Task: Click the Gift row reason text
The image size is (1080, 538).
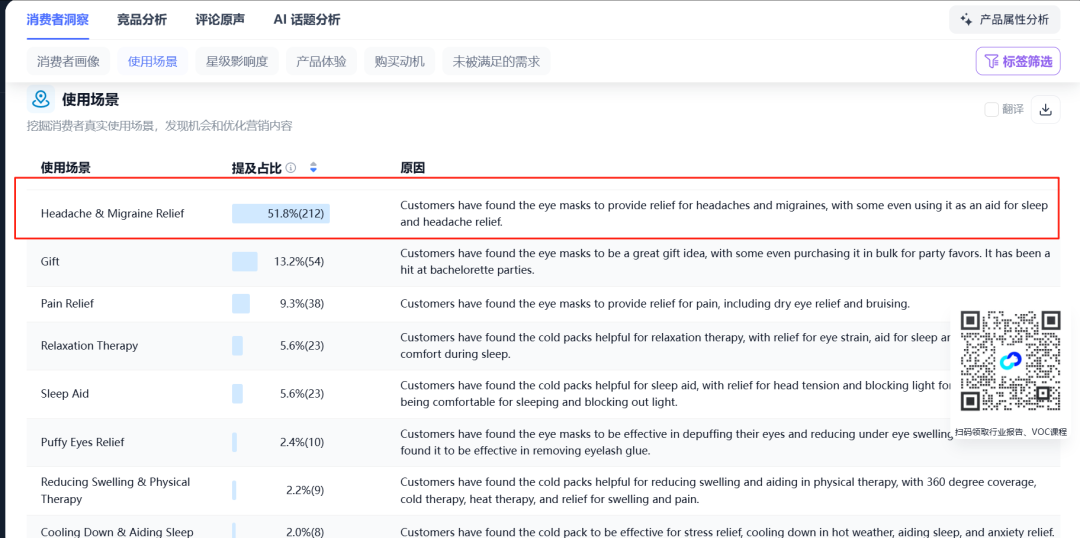Action: [x=725, y=262]
